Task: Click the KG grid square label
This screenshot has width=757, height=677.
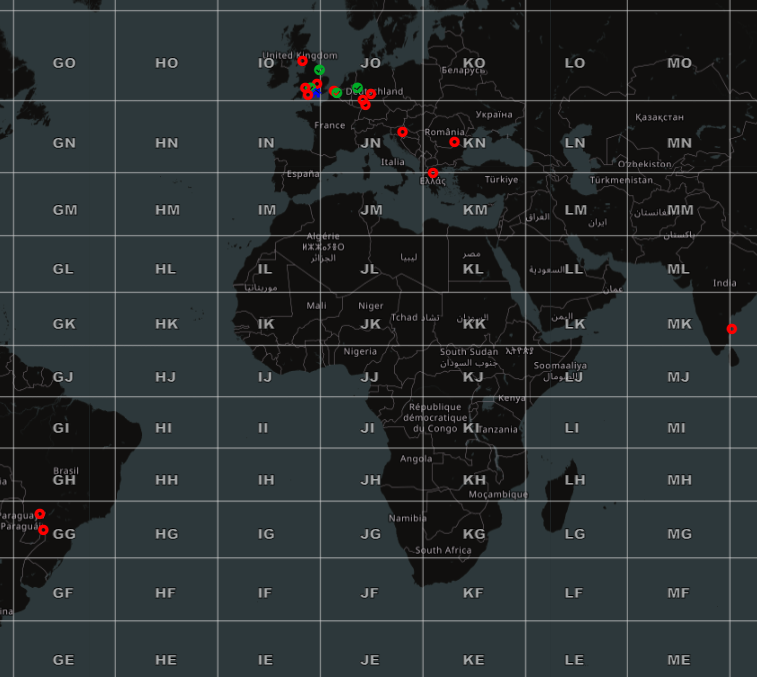Action: [x=474, y=534]
